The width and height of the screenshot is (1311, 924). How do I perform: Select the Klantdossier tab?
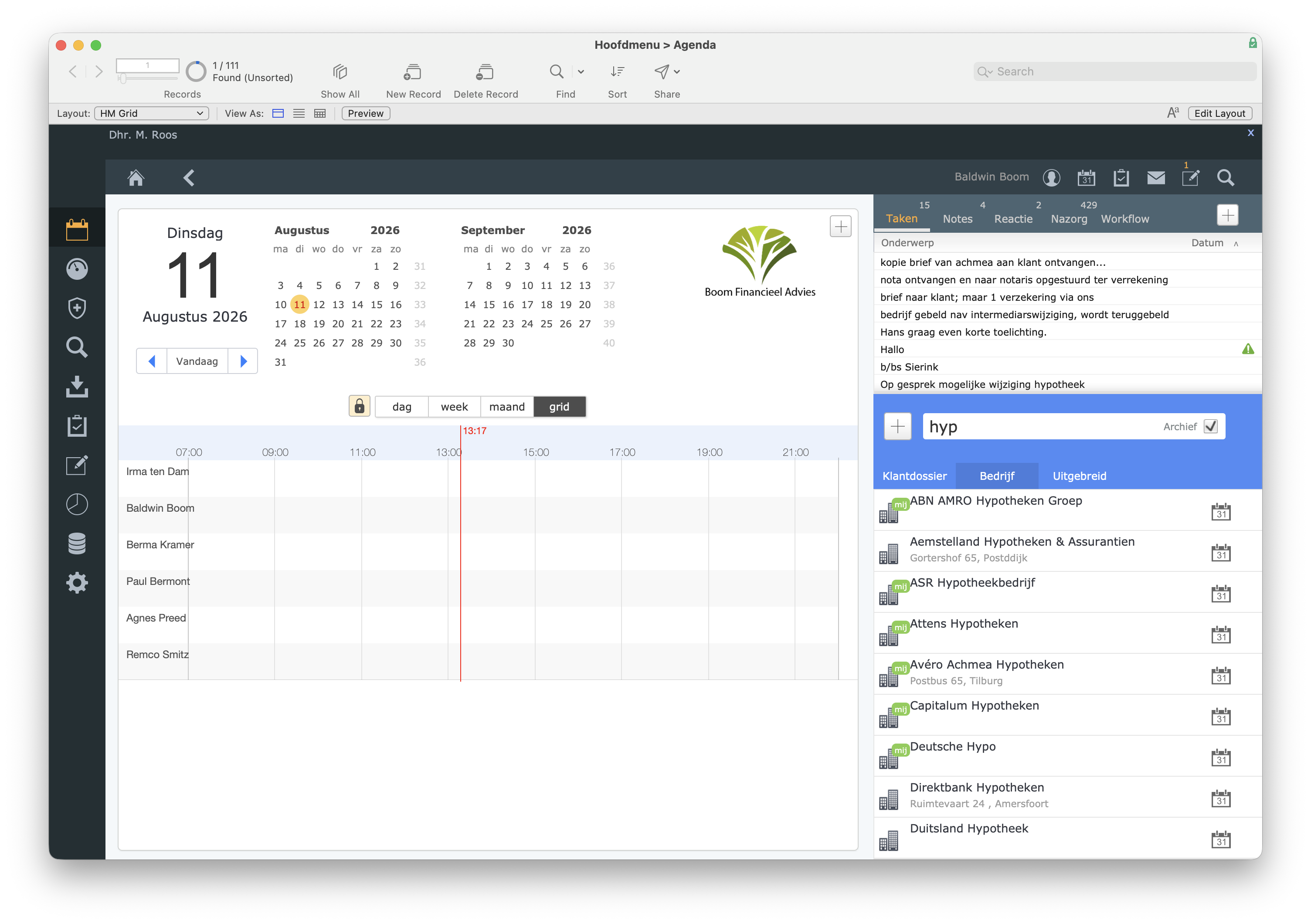coord(914,476)
